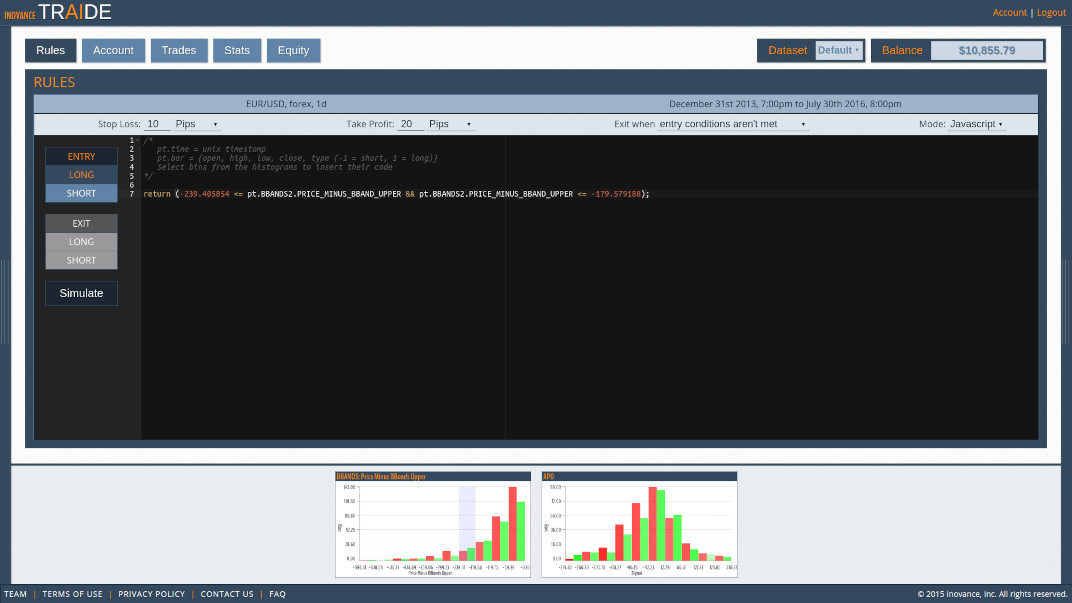Switch to the EXIT rules section
Image resolution: width=1072 pixels, height=603 pixels.
[81, 223]
